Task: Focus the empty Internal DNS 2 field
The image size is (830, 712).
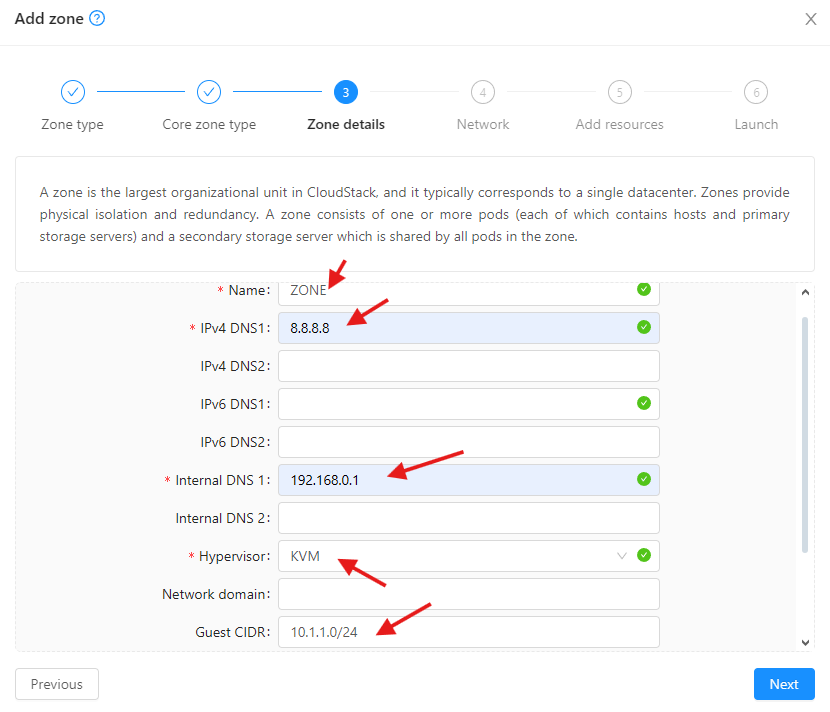Action: pyautogui.click(x=468, y=518)
